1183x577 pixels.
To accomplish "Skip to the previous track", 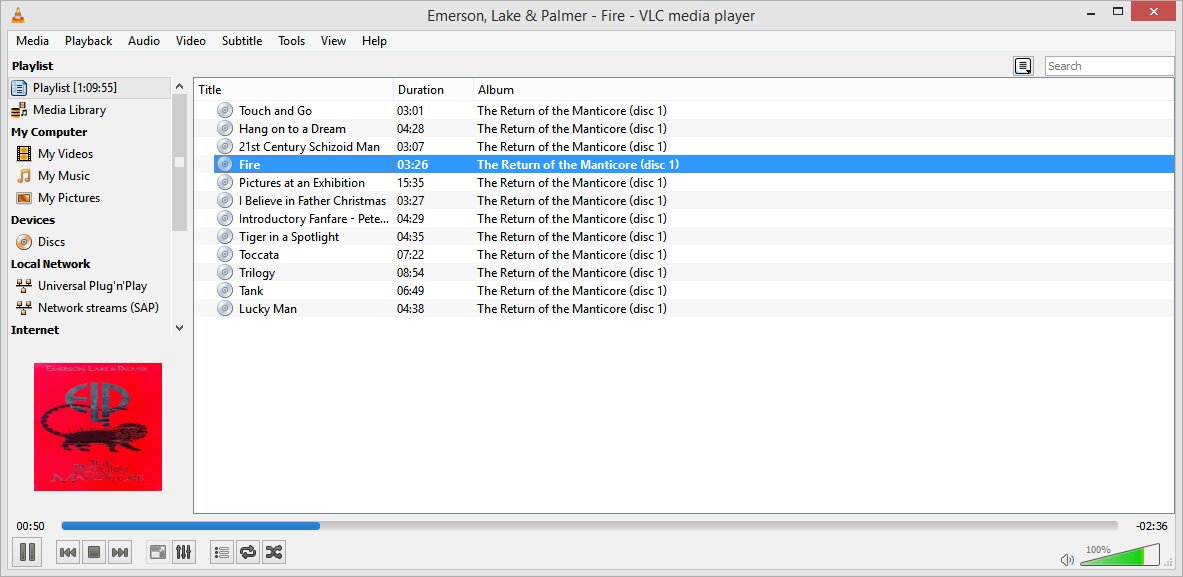I will tap(68, 552).
